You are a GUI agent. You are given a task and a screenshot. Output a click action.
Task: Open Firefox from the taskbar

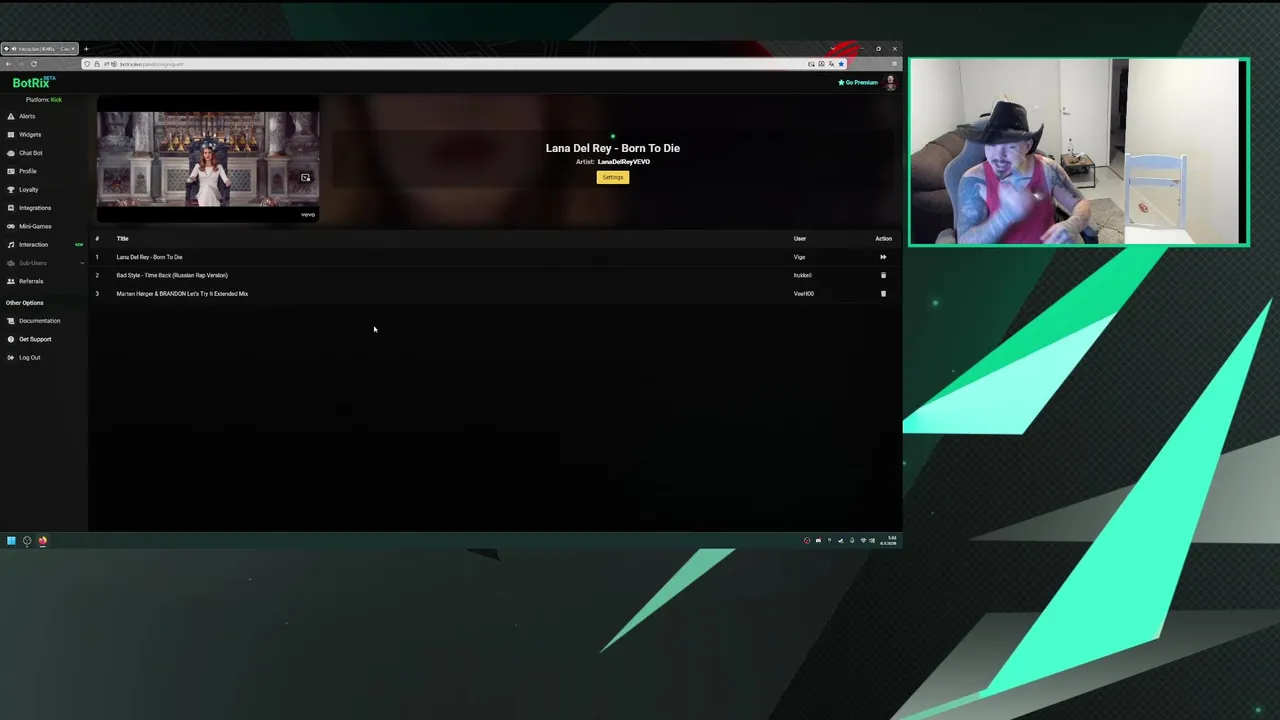point(42,541)
